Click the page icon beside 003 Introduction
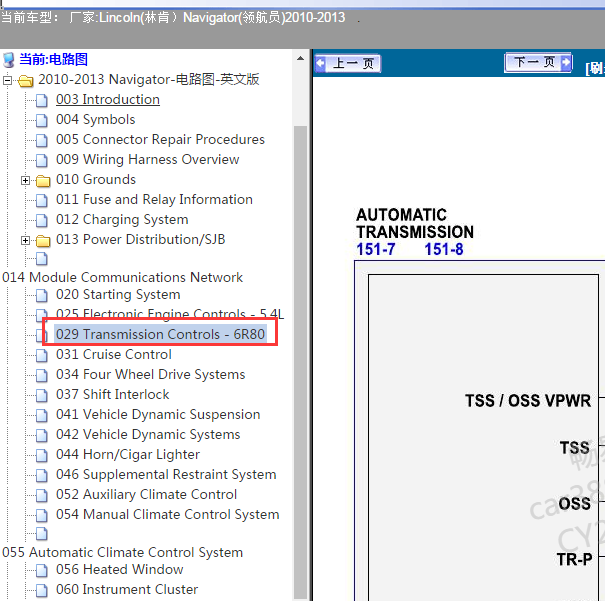The height and width of the screenshot is (601, 605). tap(42, 100)
